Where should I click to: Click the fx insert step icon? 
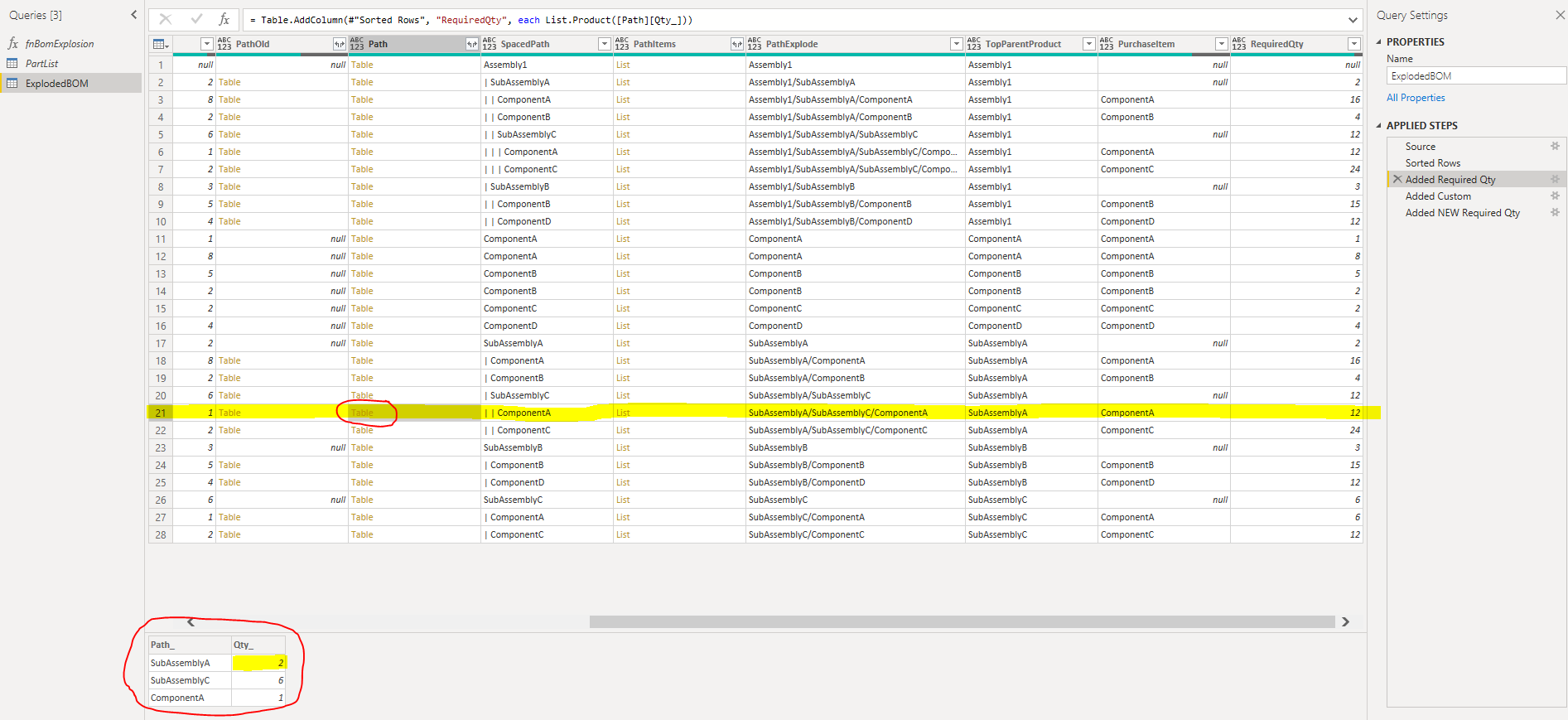click(x=224, y=19)
